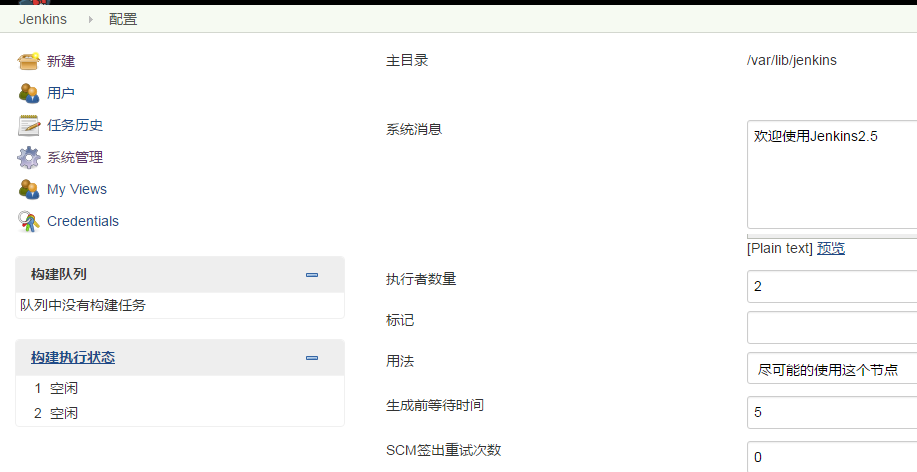Image resolution: width=917 pixels, height=472 pixels.
Task: Go to Jenkins breadcrumb home
Action: pyautogui.click(x=43, y=19)
